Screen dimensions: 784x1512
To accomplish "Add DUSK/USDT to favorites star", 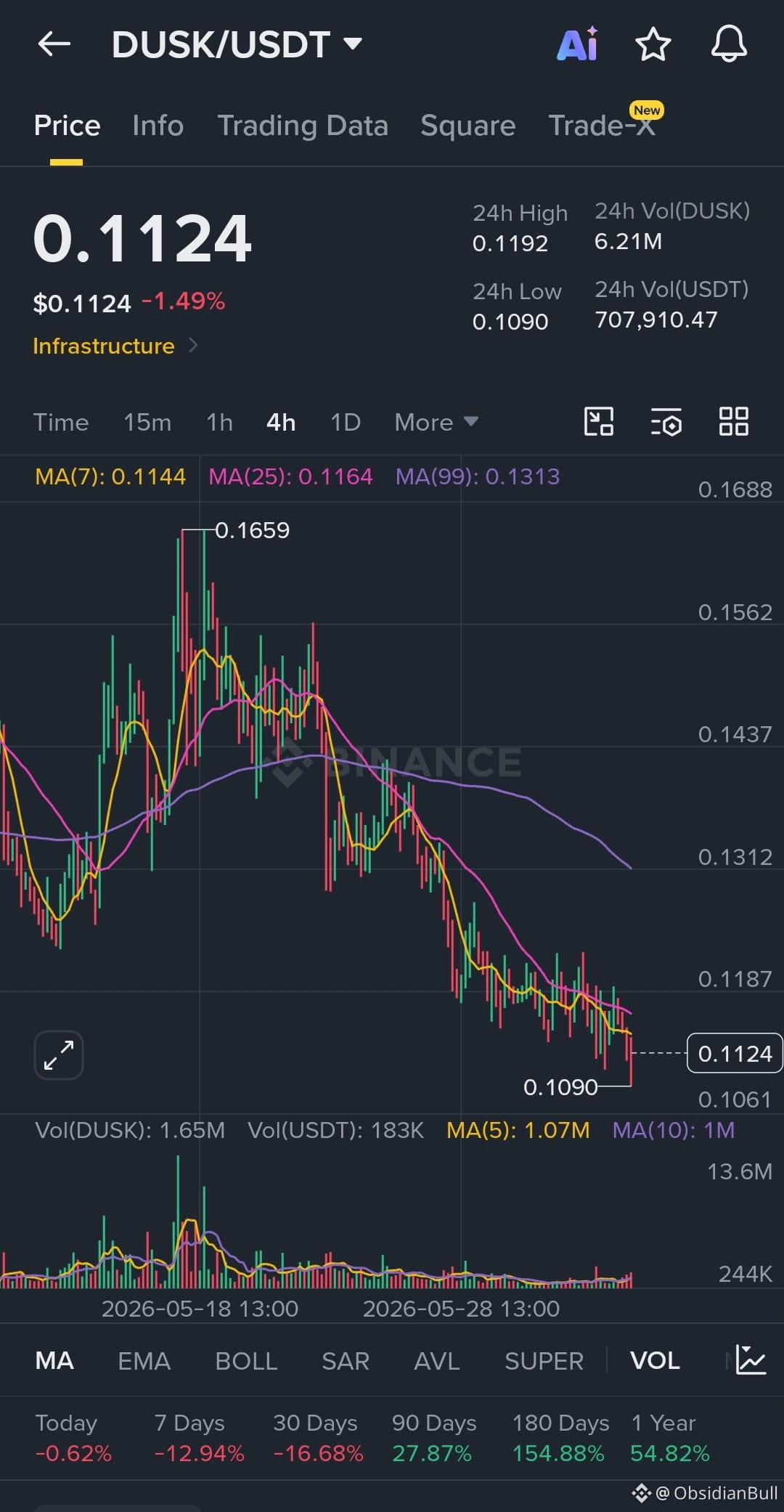I will [653, 44].
